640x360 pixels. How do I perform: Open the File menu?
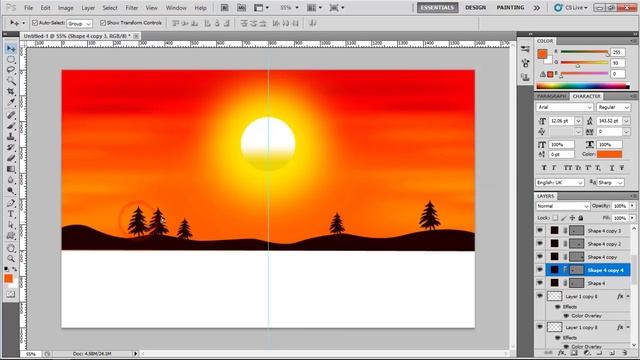click(x=29, y=8)
